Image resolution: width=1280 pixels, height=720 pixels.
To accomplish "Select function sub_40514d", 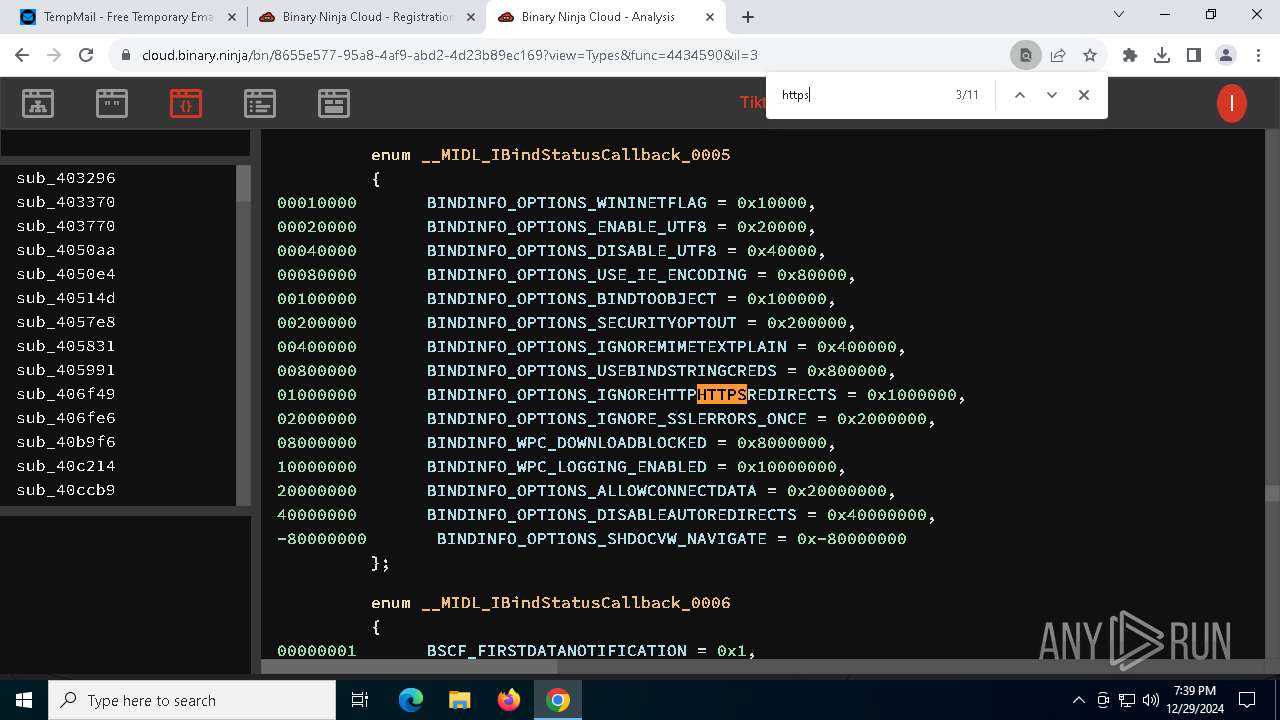I will (66, 298).
